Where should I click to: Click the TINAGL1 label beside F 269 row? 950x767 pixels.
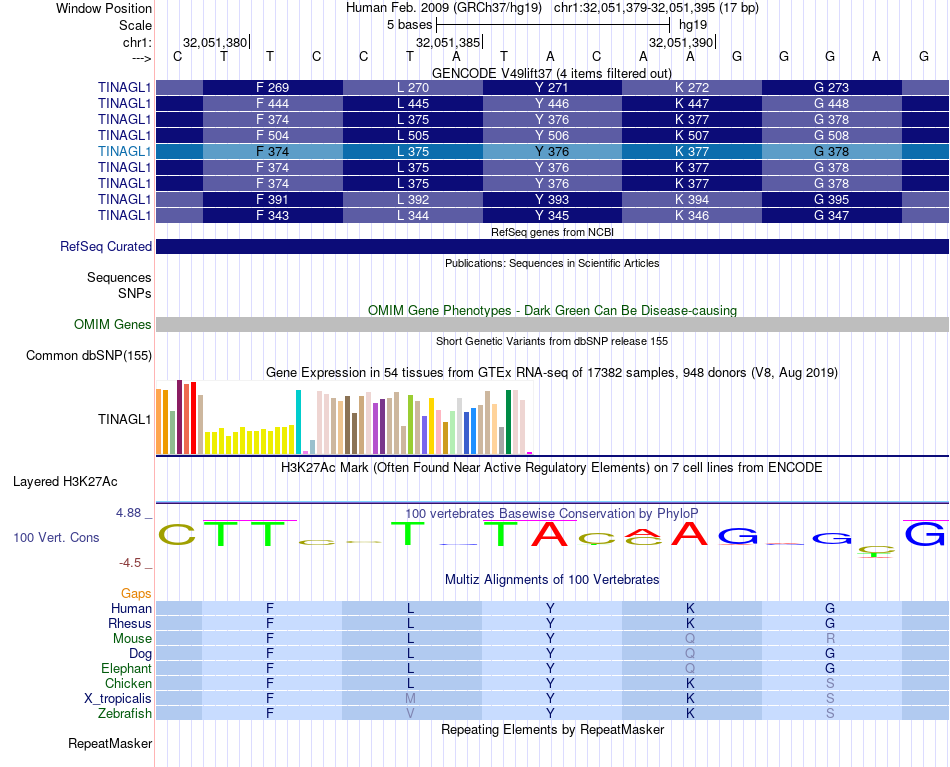pyautogui.click(x=124, y=87)
